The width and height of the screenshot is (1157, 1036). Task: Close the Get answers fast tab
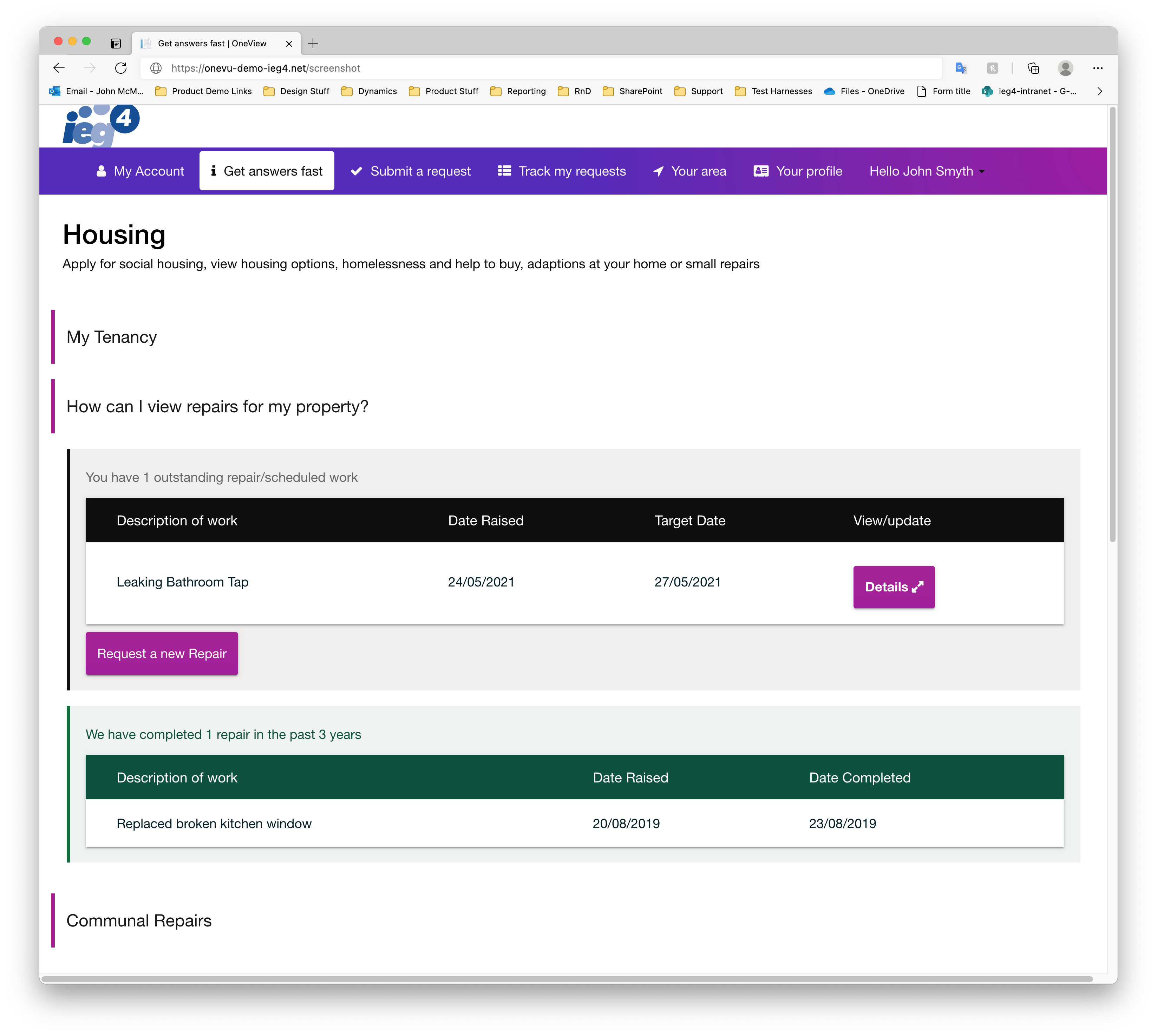coord(289,44)
